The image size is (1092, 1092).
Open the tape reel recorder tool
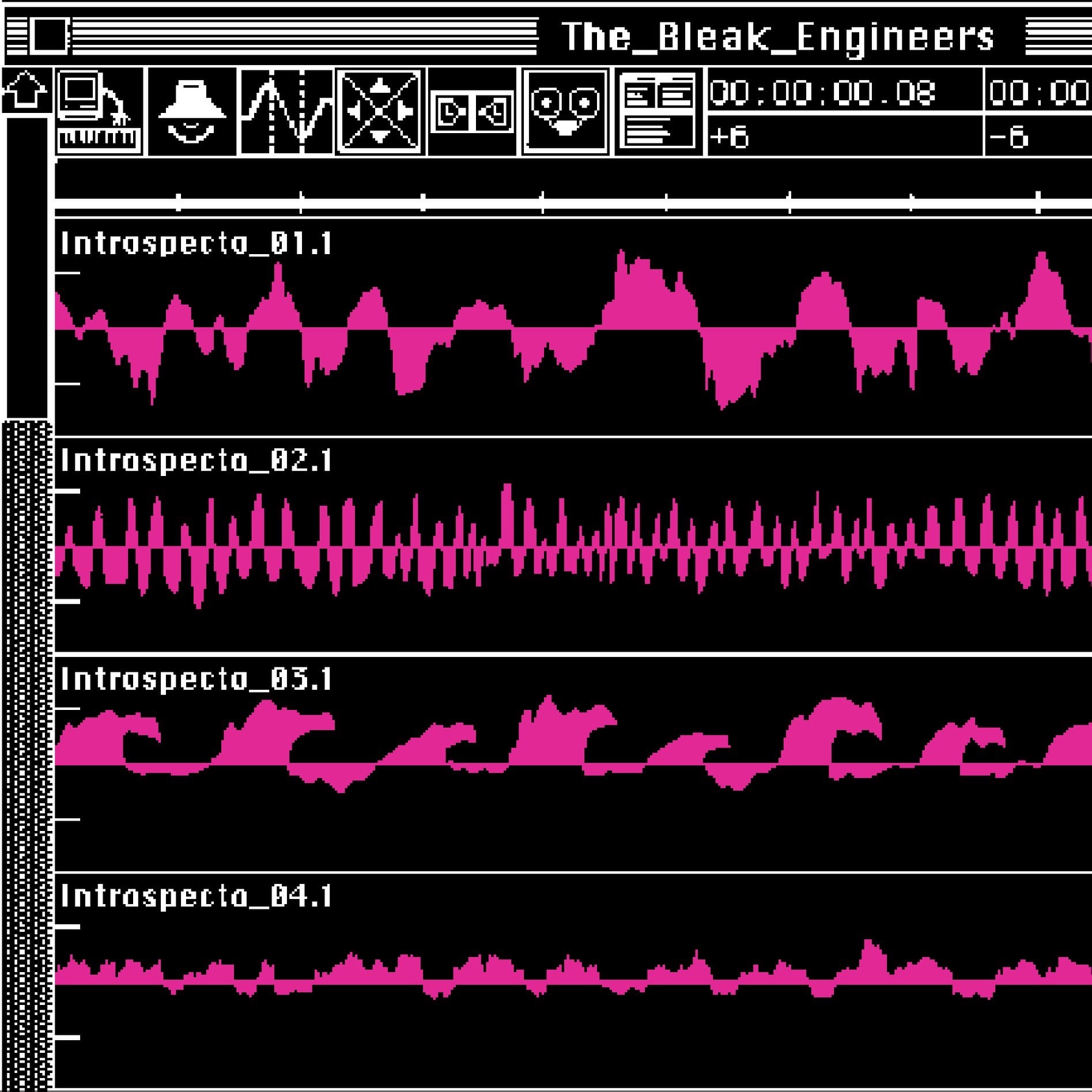pos(566,112)
